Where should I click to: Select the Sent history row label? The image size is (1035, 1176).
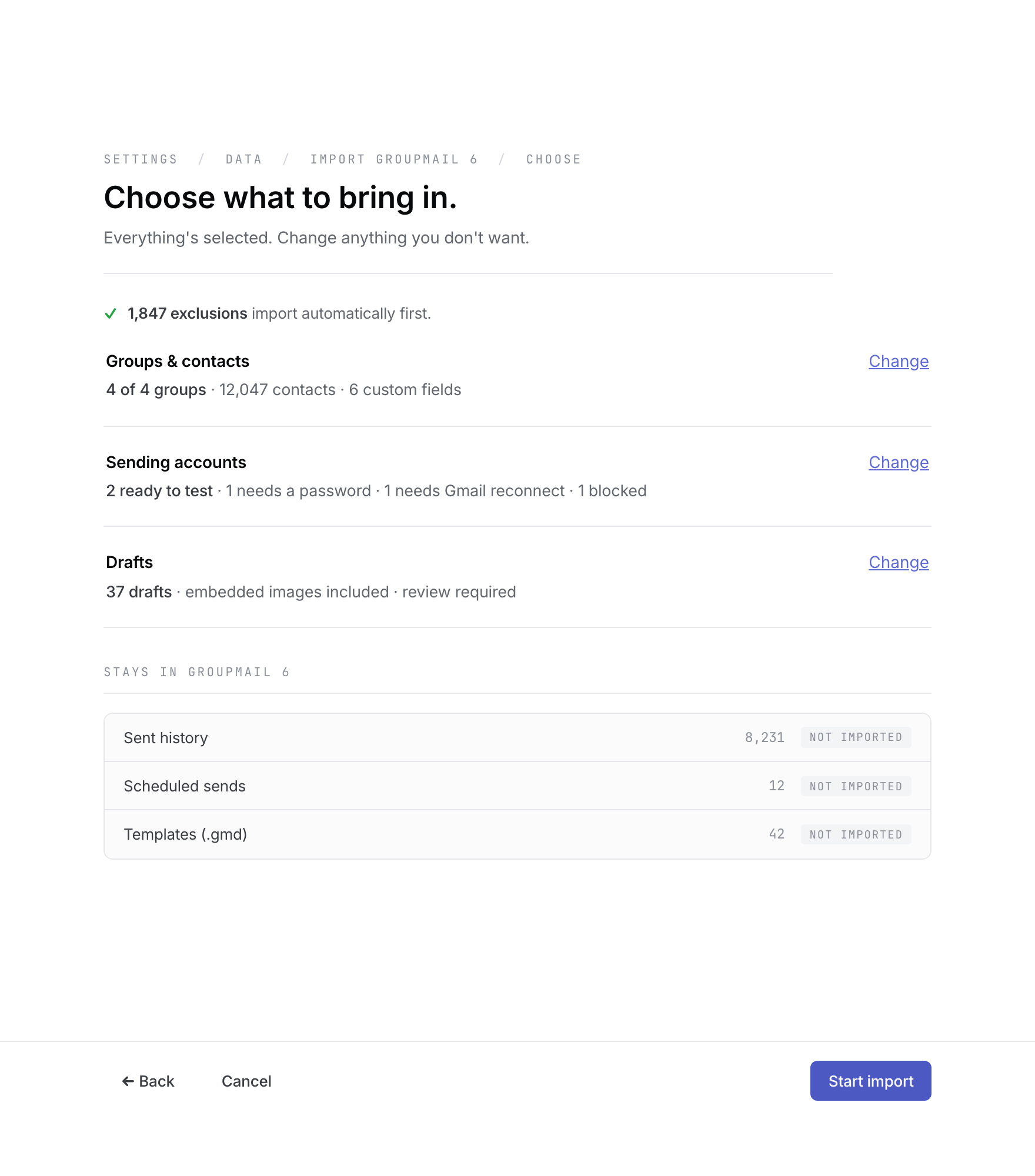point(166,738)
